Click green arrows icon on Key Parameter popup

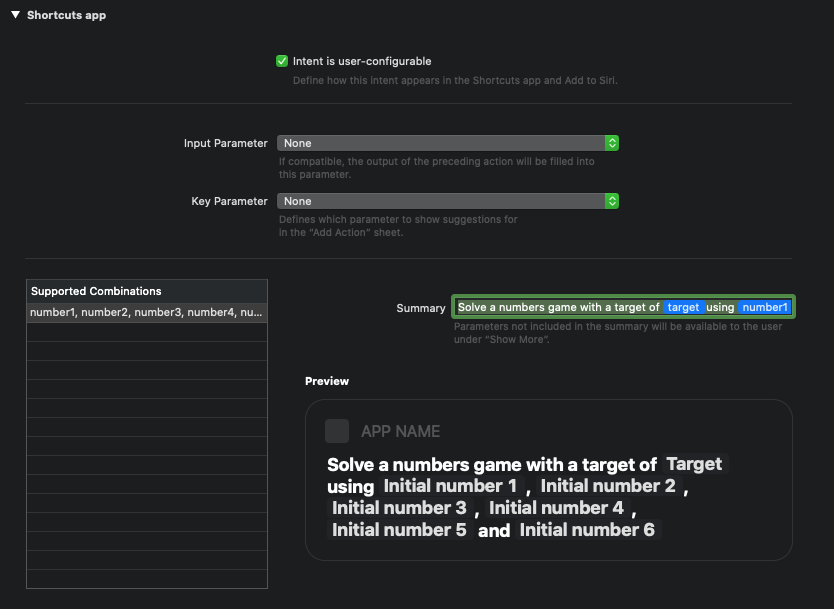coord(612,201)
